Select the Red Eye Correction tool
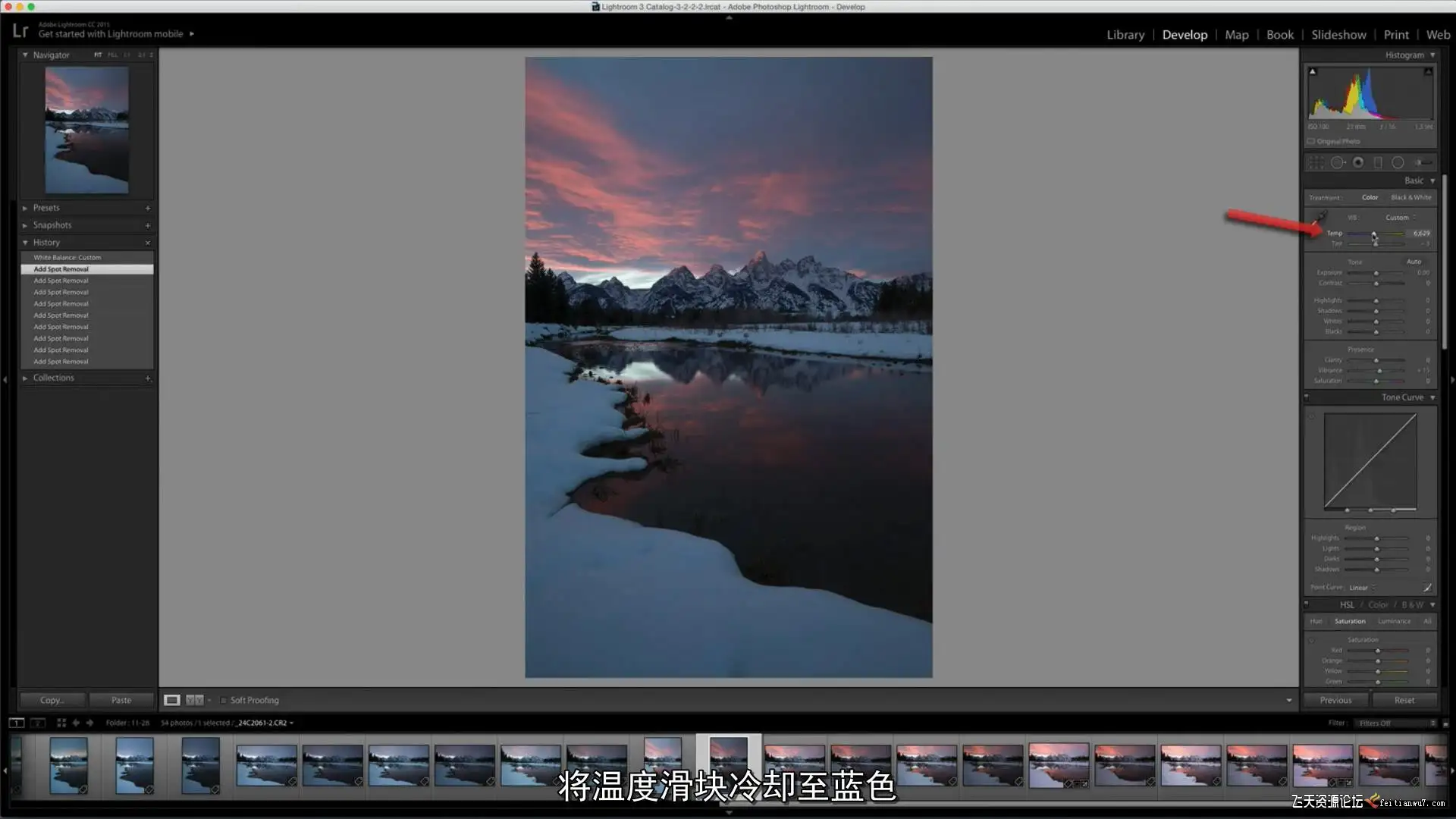The height and width of the screenshot is (819, 1456). pyautogui.click(x=1358, y=162)
